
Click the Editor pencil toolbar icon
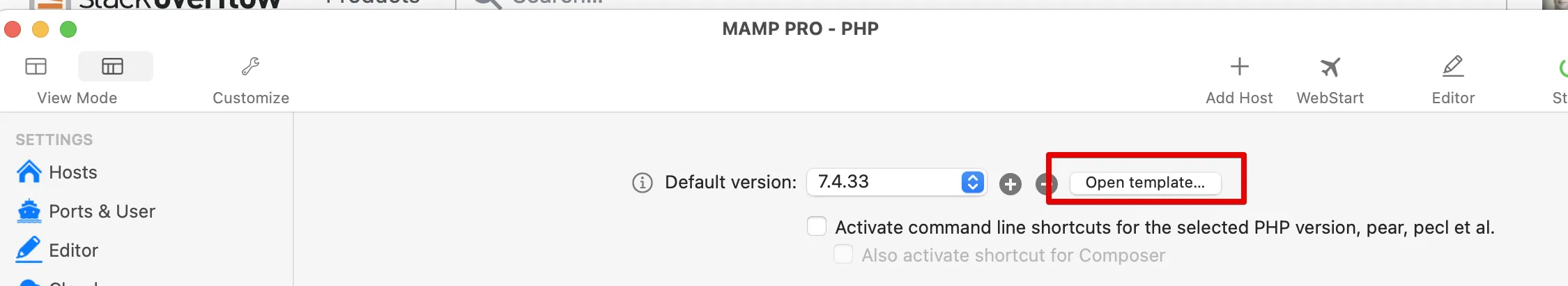click(1453, 67)
